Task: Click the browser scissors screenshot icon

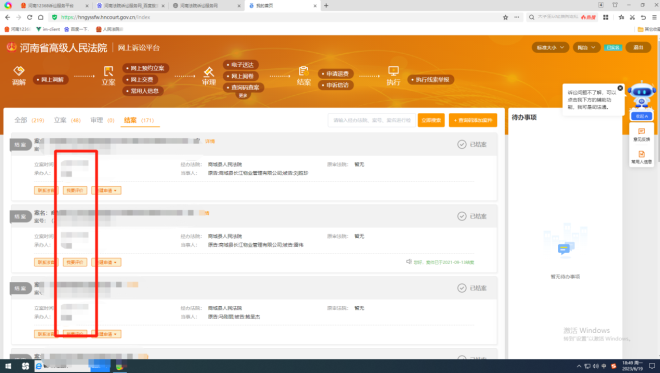Action: coord(632,17)
